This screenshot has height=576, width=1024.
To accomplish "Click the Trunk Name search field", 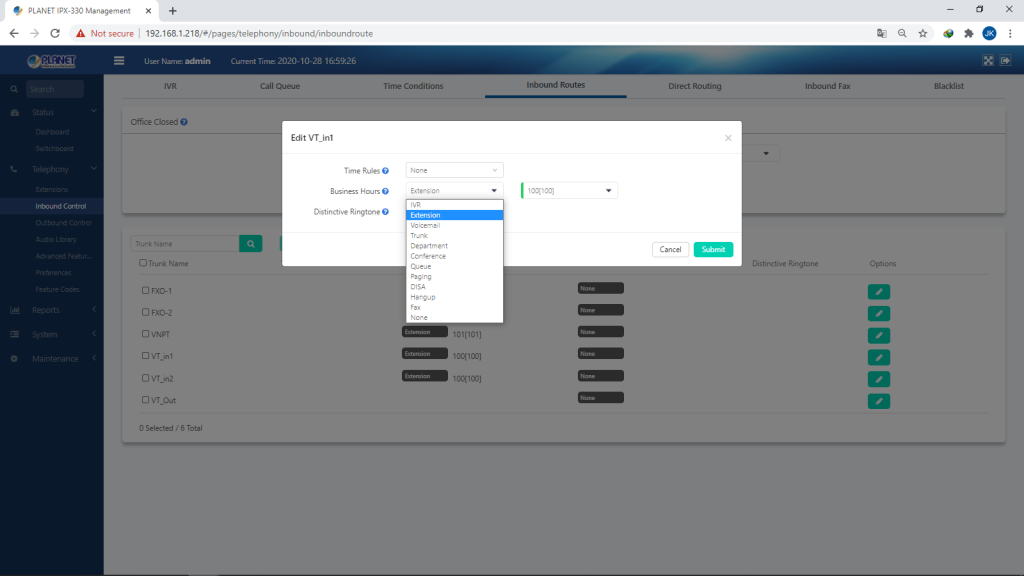I will coord(185,244).
